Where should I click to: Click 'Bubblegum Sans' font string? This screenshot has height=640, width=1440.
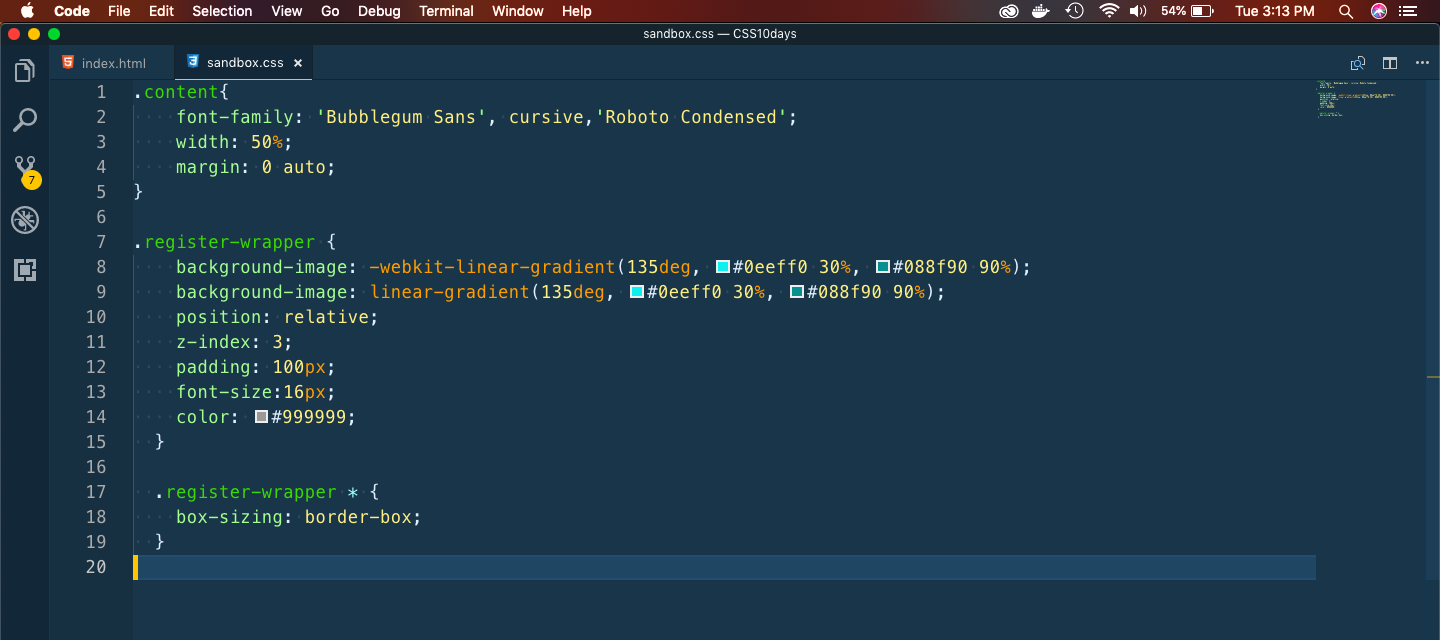(x=401, y=117)
